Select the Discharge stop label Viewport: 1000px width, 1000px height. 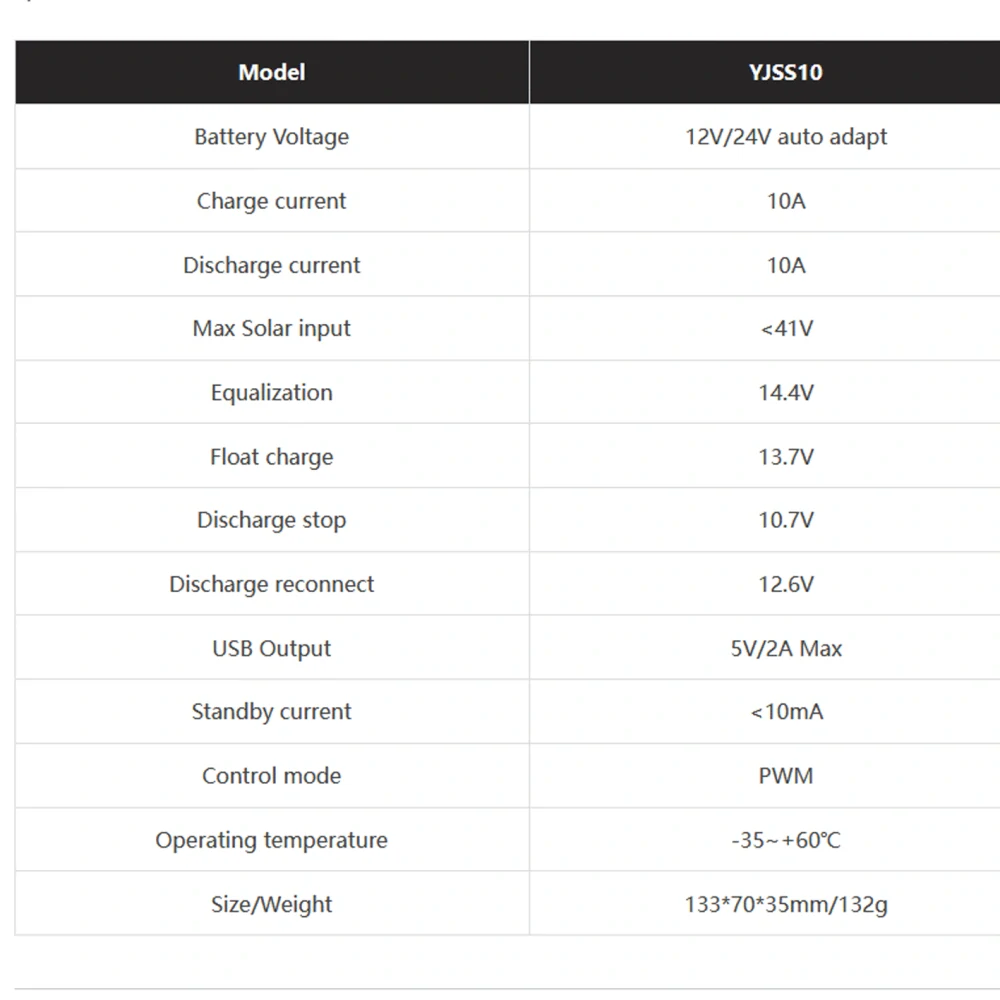[272, 520]
